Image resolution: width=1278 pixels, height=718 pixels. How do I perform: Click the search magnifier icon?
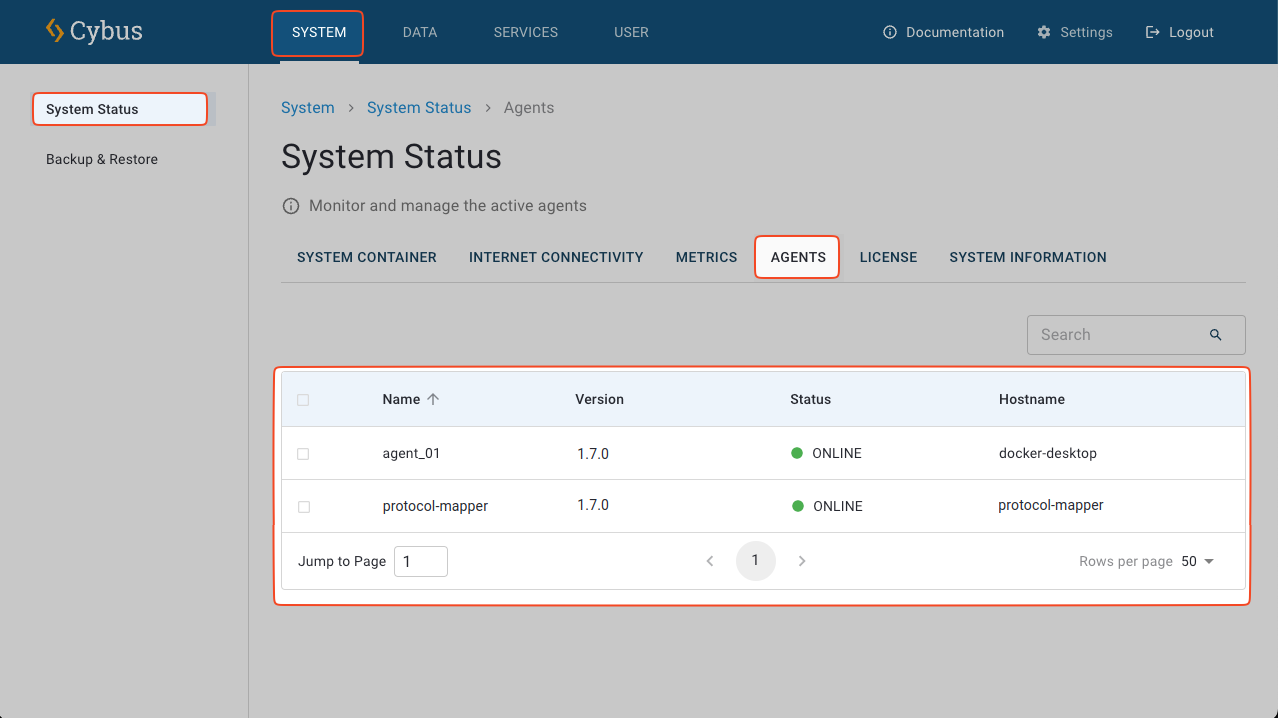(x=1215, y=335)
